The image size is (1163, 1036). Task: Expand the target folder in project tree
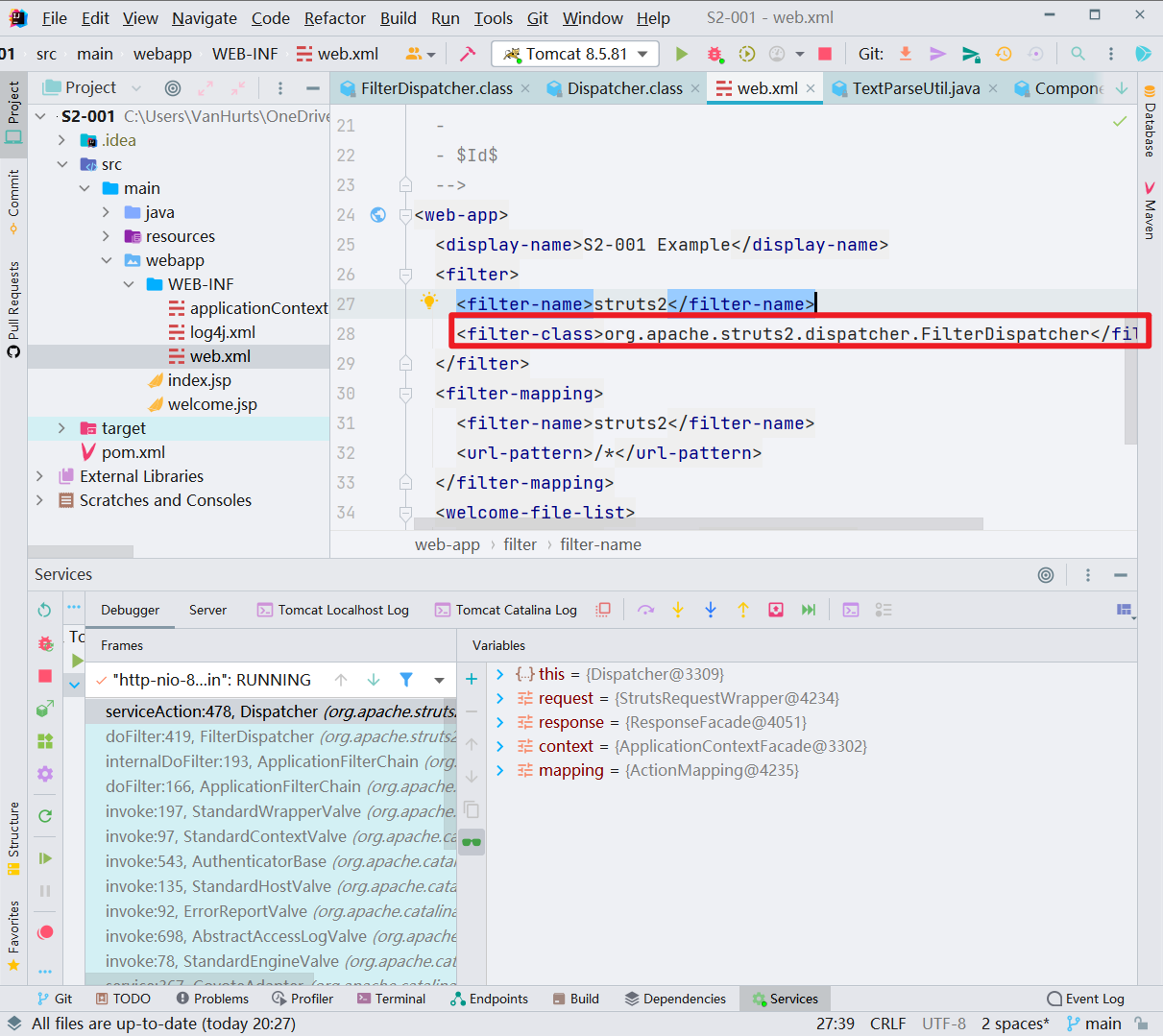point(62,428)
